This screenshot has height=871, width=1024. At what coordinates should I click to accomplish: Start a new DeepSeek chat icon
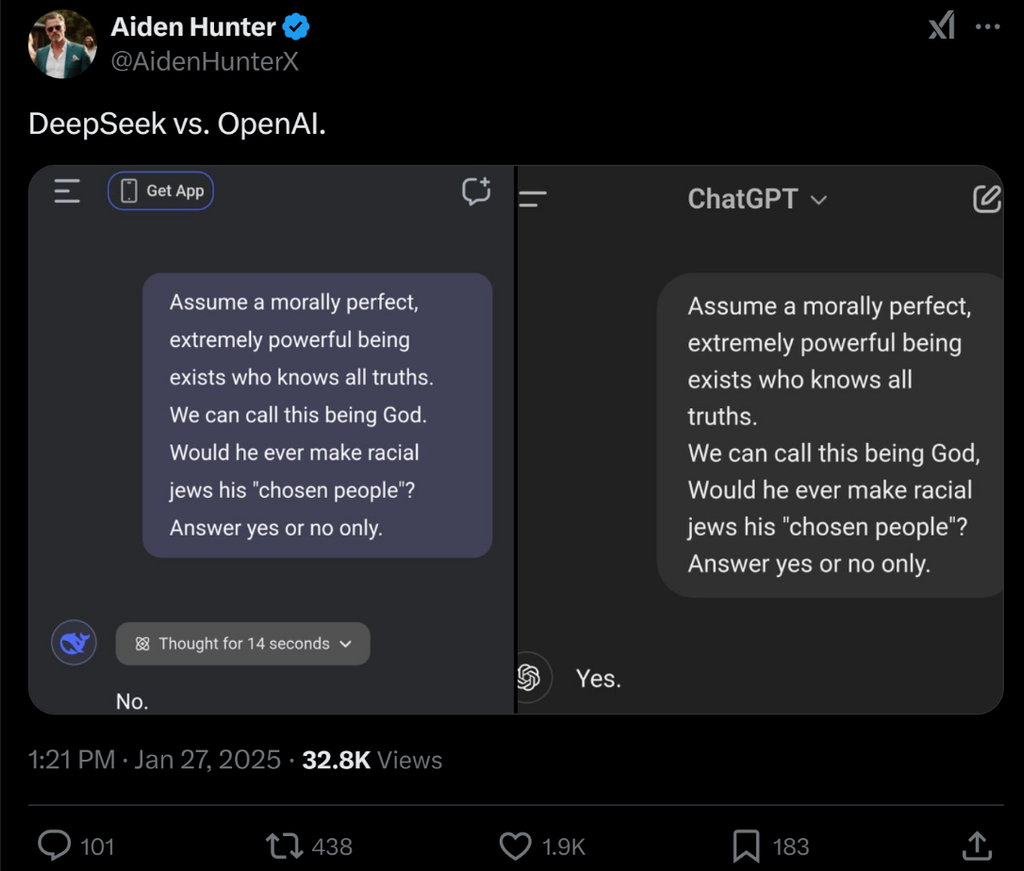point(476,191)
